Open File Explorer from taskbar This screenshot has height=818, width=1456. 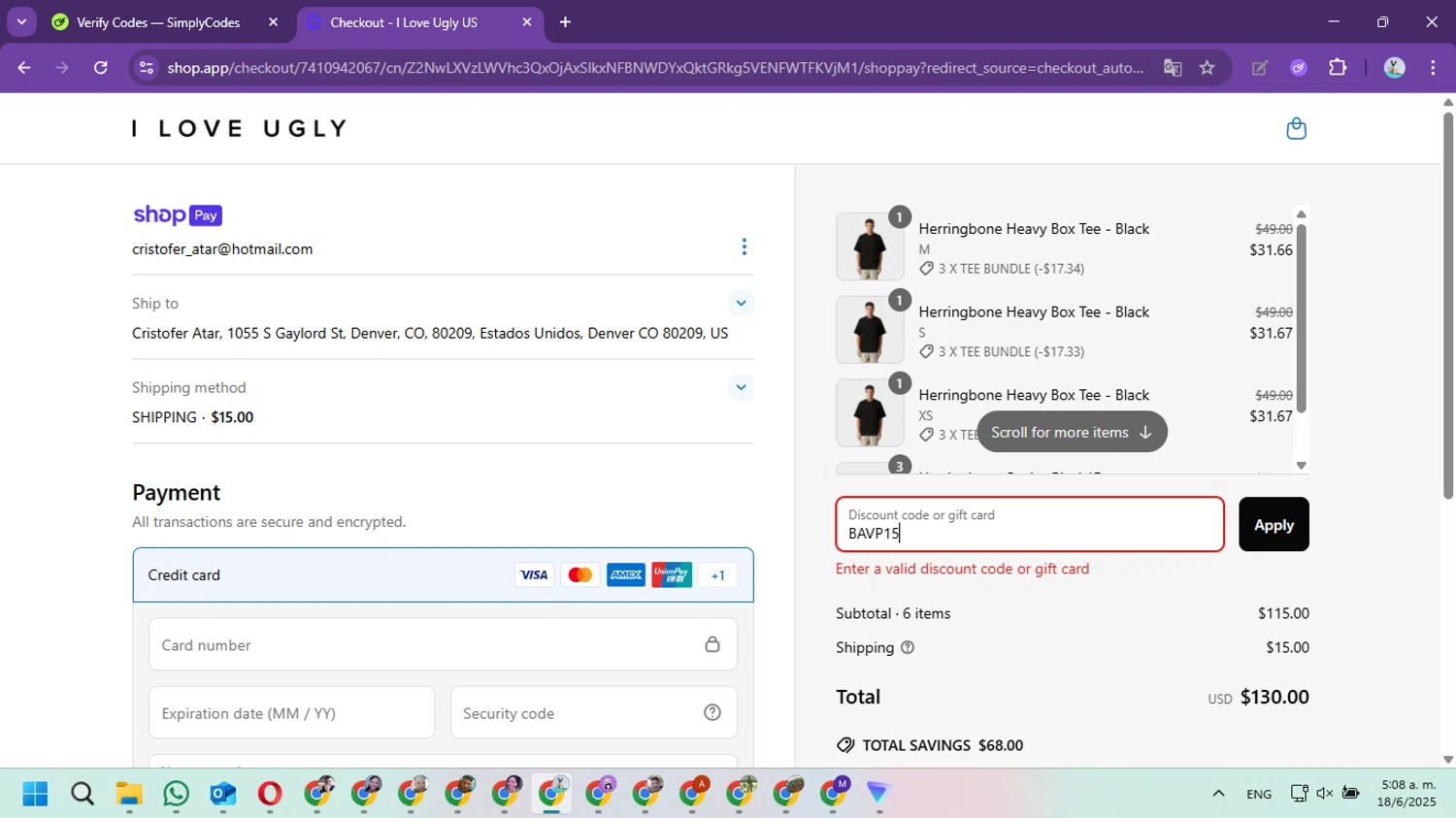[x=129, y=794]
